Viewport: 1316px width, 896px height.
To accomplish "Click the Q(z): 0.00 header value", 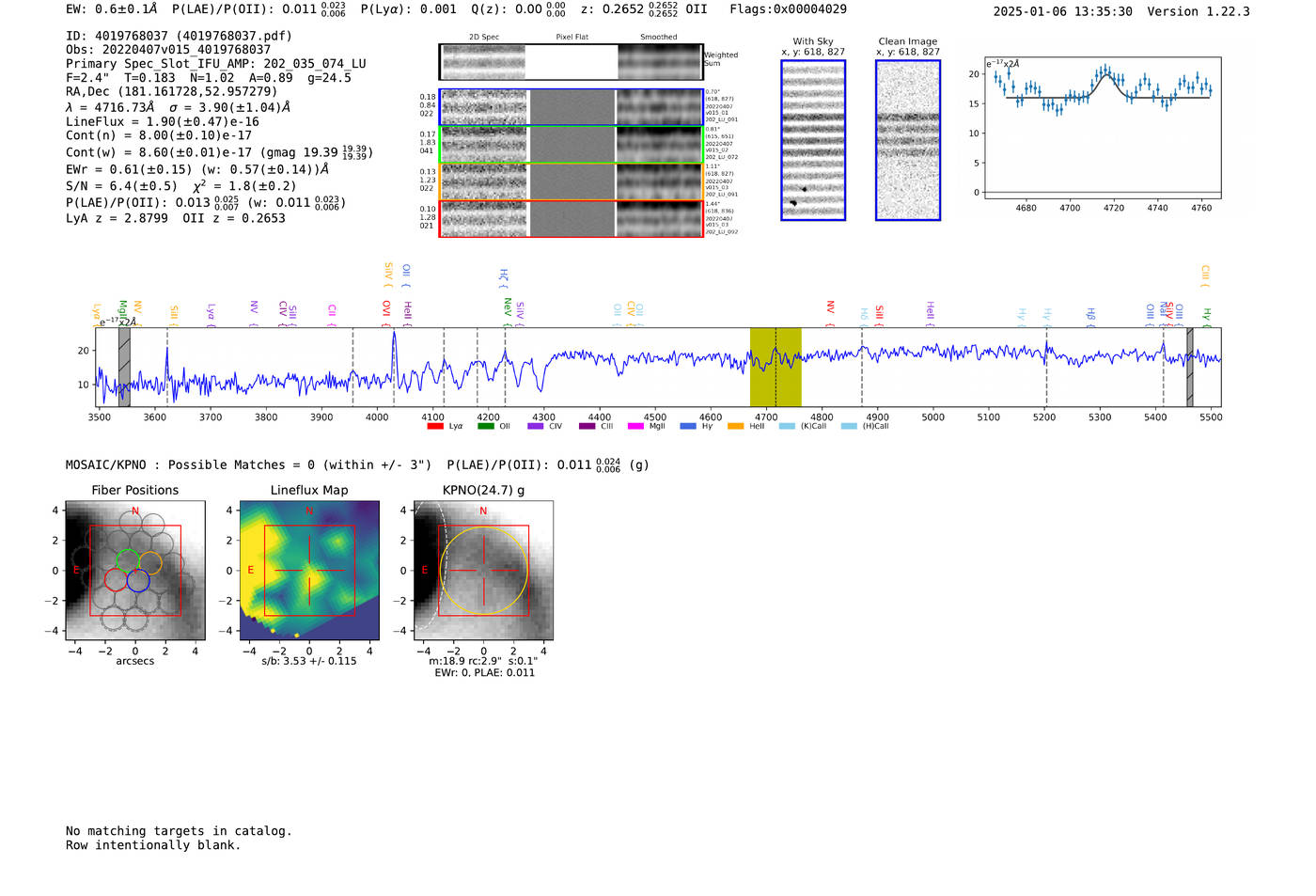I will [519, 9].
